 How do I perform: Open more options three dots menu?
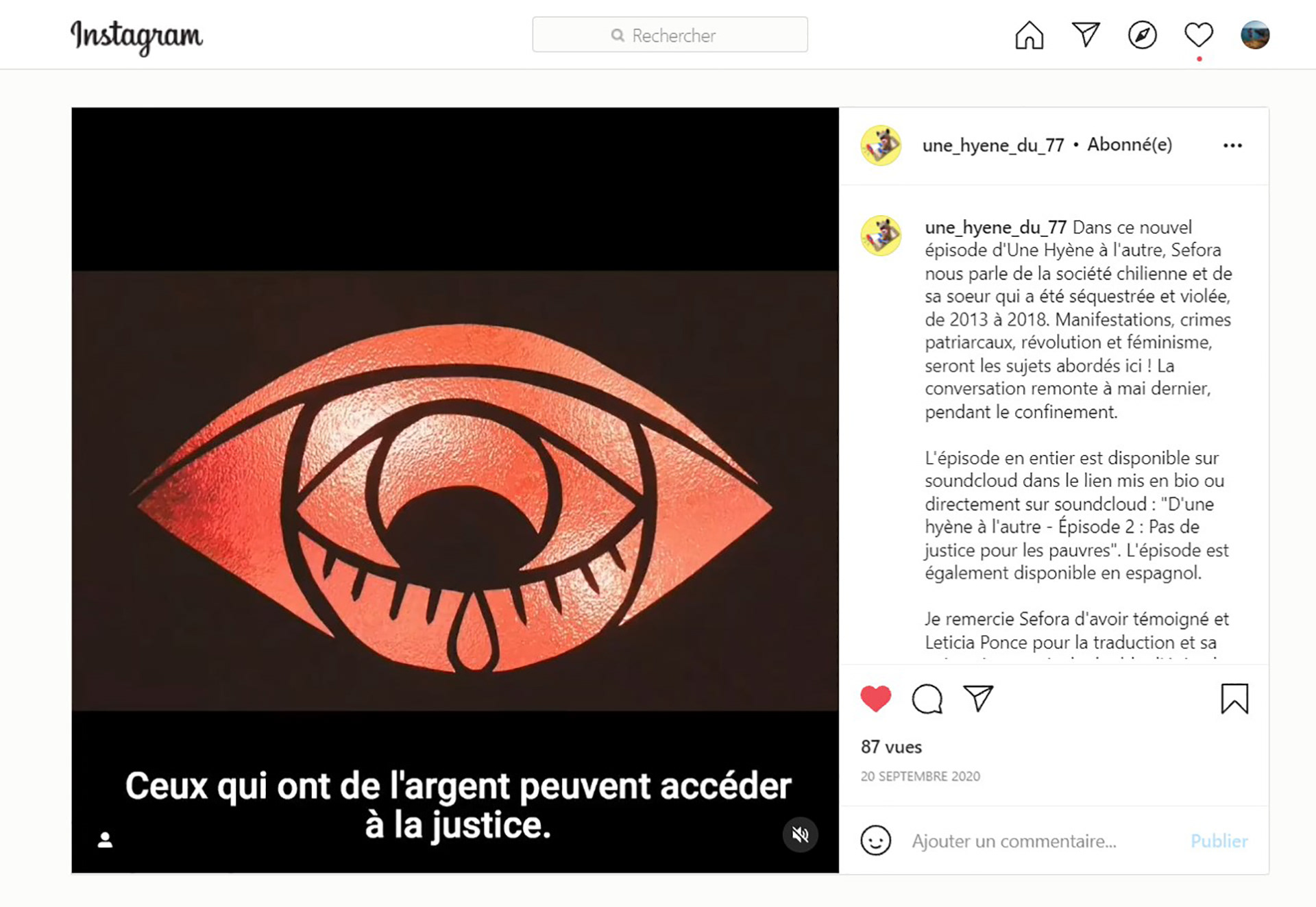click(x=1232, y=145)
